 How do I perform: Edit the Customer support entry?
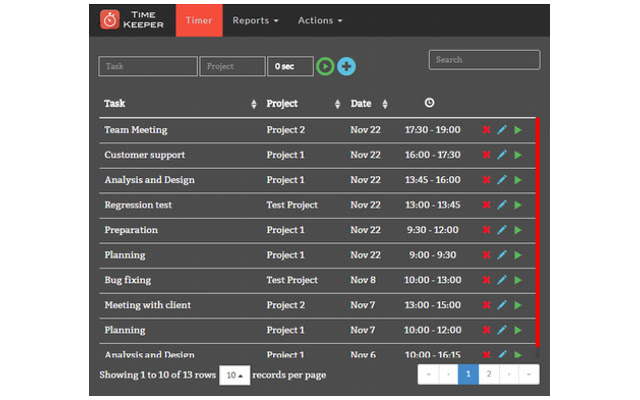(502, 155)
